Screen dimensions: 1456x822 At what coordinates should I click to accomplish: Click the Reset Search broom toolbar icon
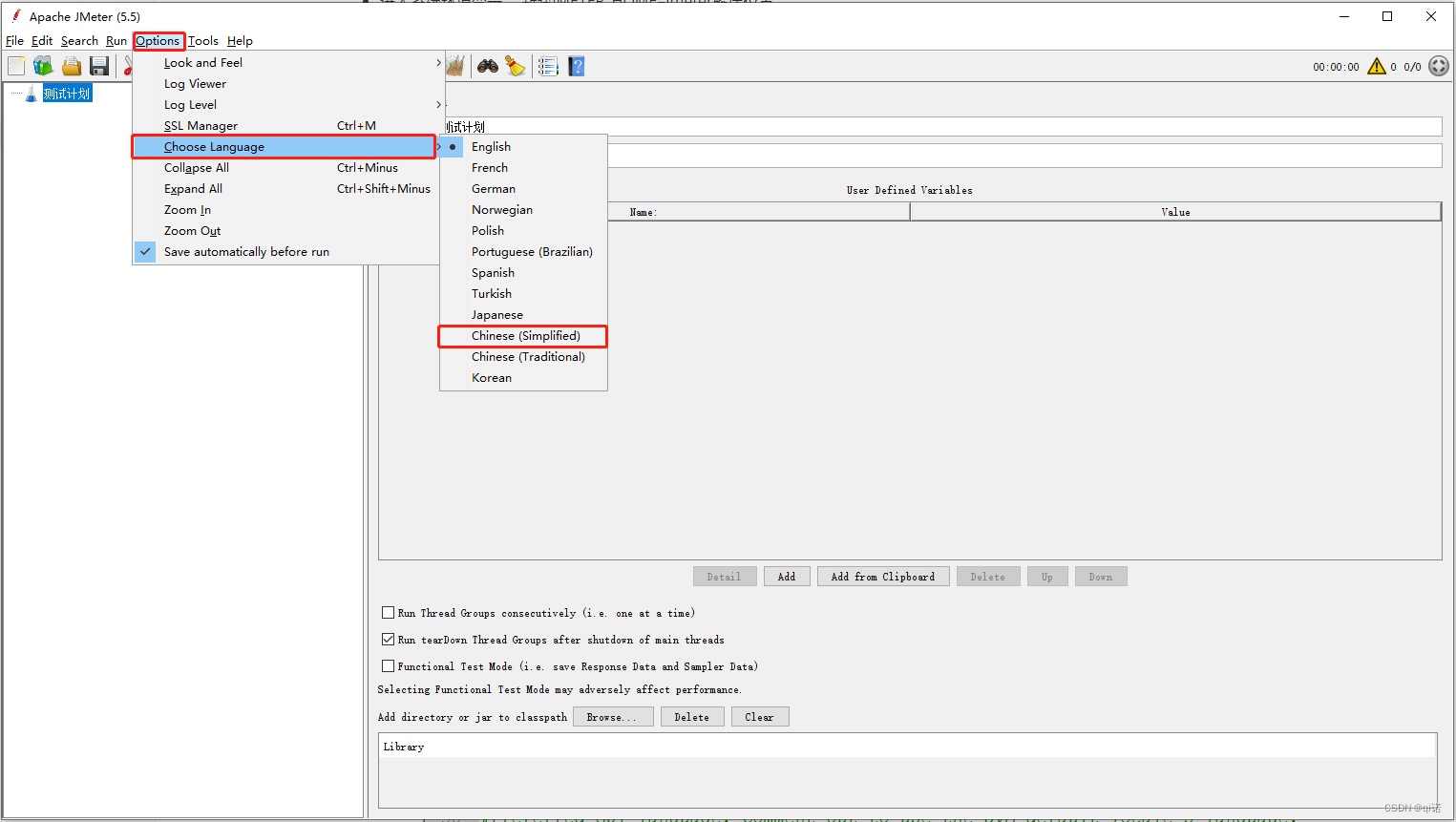coord(516,66)
